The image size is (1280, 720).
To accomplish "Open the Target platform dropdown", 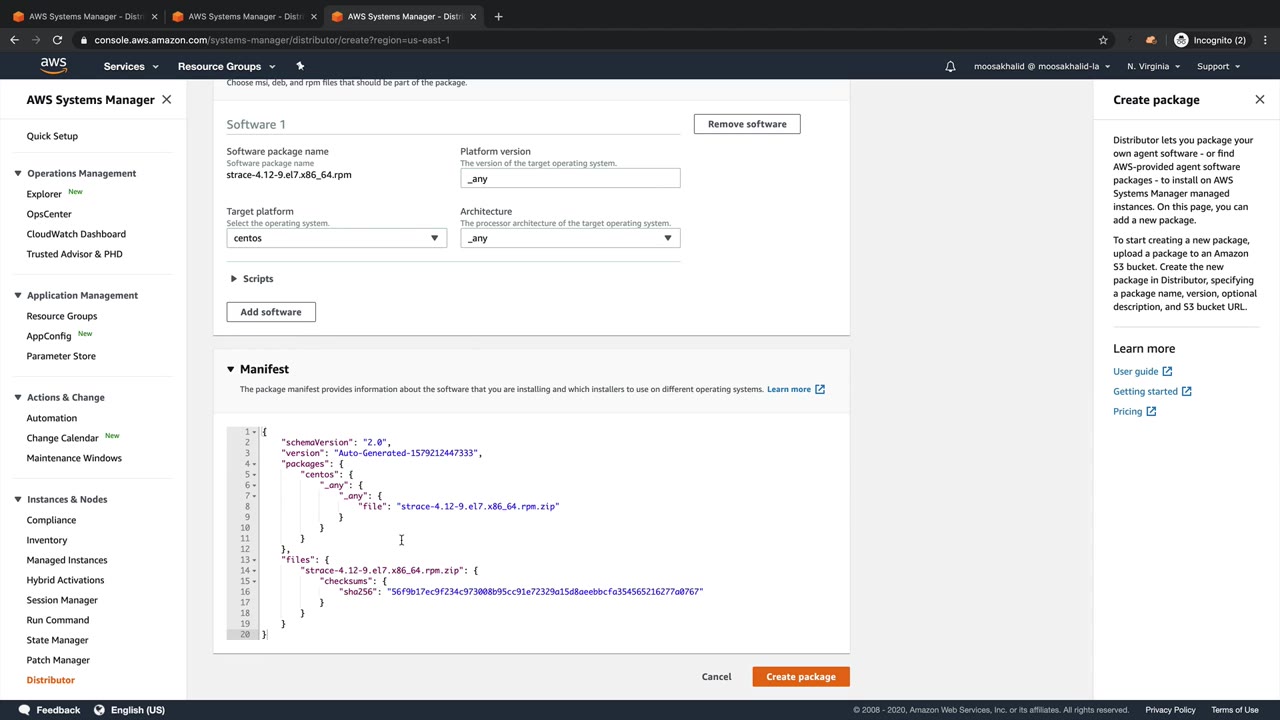I will click(x=336, y=238).
